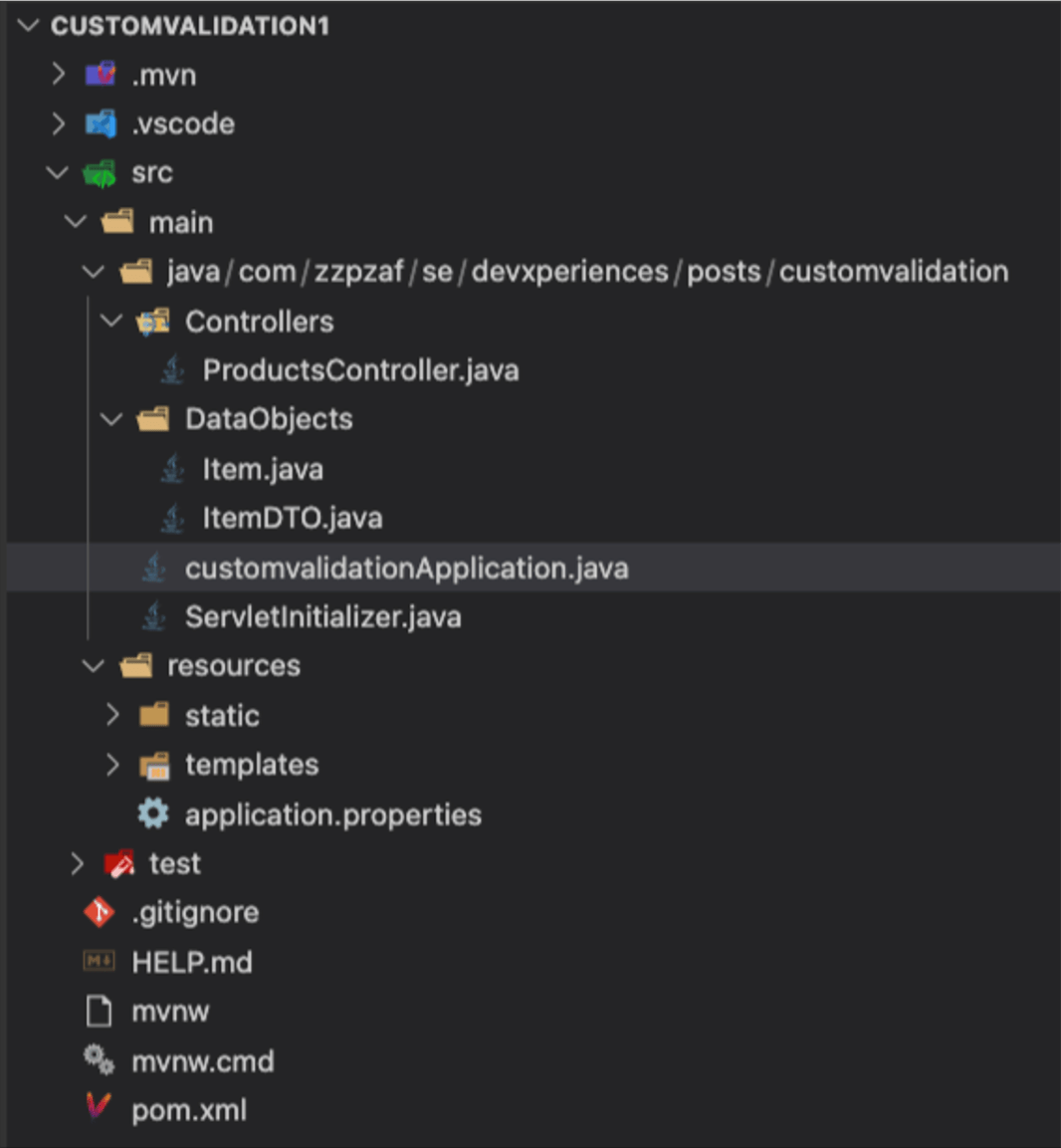This screenshot has width=1061, height=1148.
Task: Expand the .mvn folder
Action: click(x=58, y=74)
